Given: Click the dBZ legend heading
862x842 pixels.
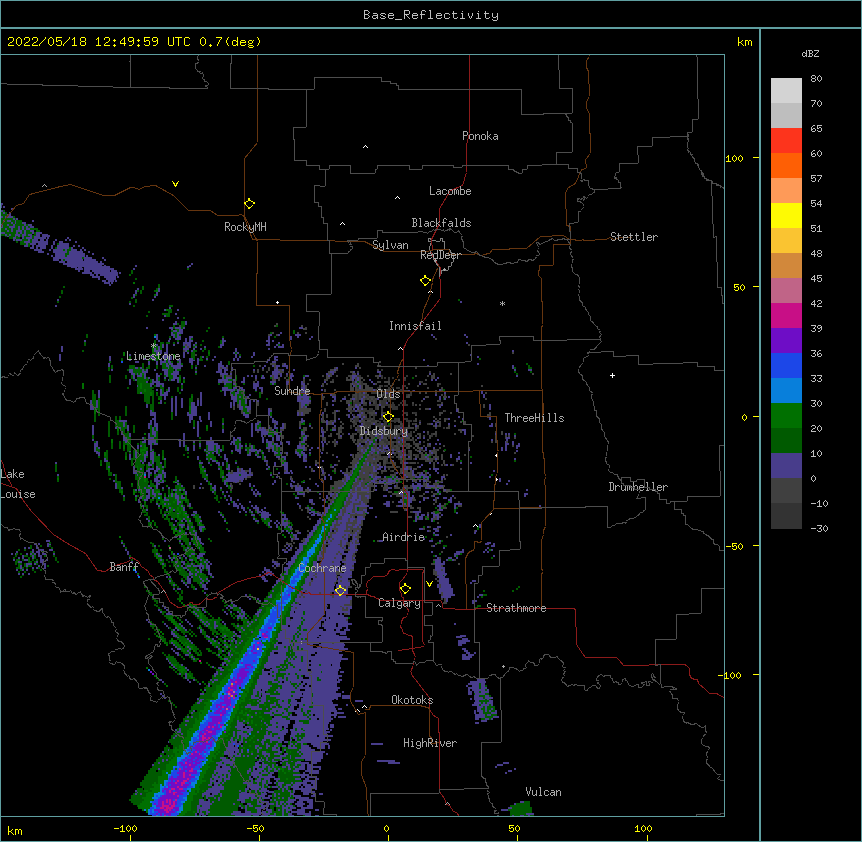Looking at the screenshot, I should (810, 54).
